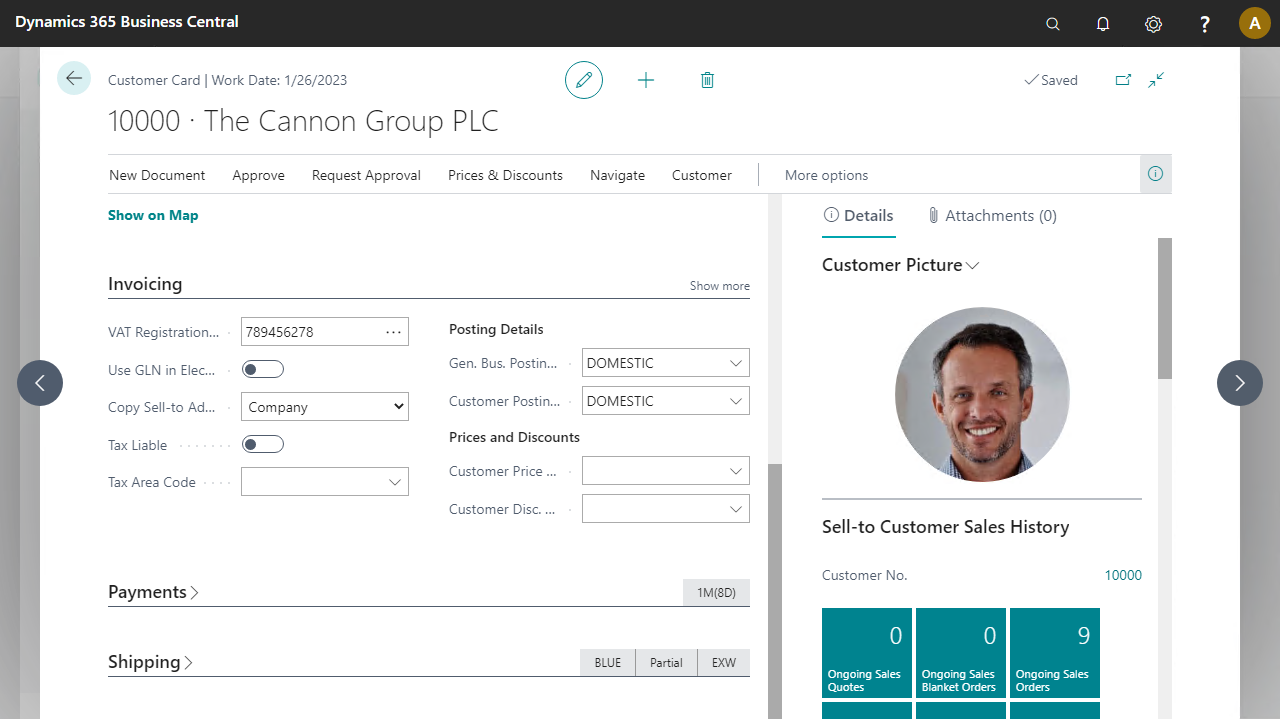1280x720 pixels.
Task: Open the New Document menu
Action: [x=157, y=175]
